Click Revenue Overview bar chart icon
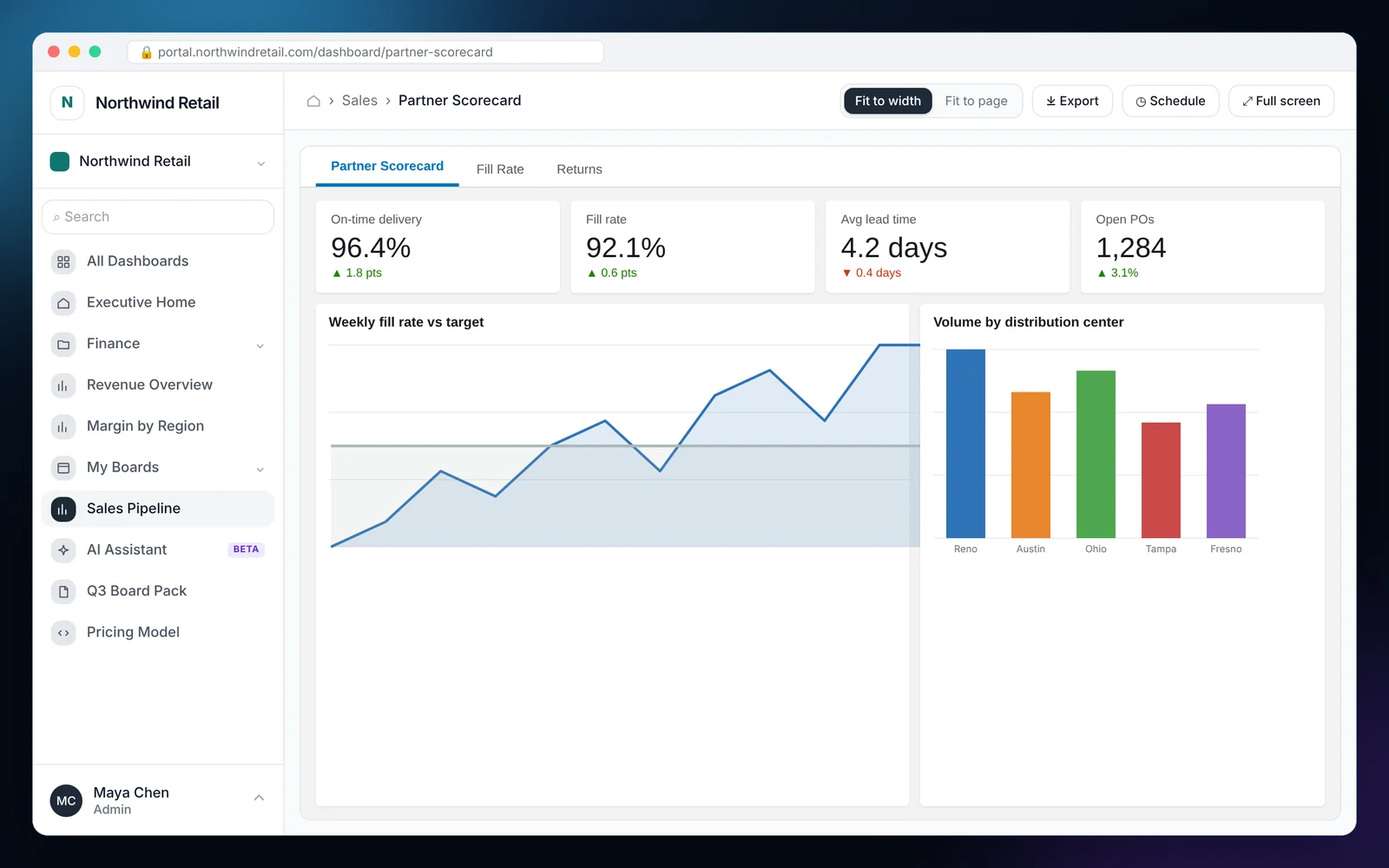This screenshot has height=868, width=1389. point(63,385)
